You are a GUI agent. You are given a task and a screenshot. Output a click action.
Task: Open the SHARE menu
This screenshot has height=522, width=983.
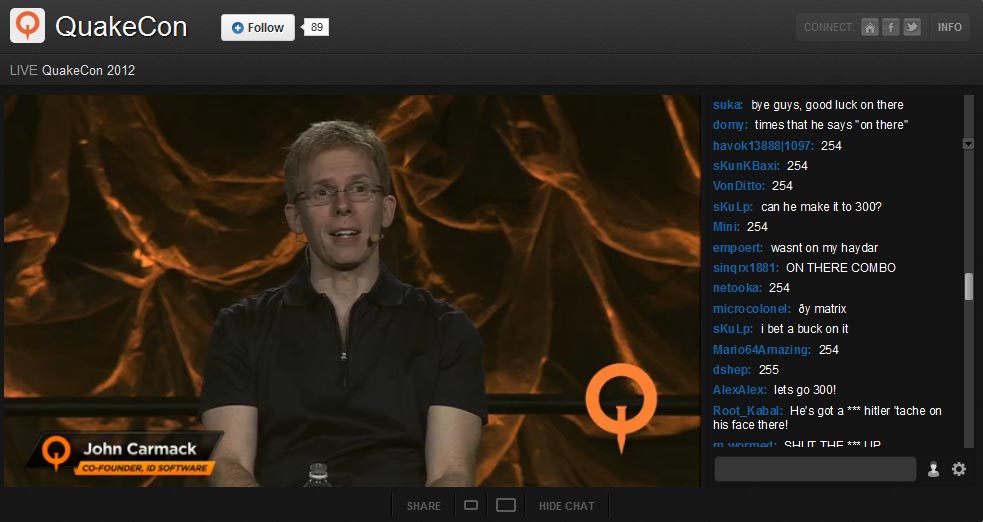click(423, 506)
